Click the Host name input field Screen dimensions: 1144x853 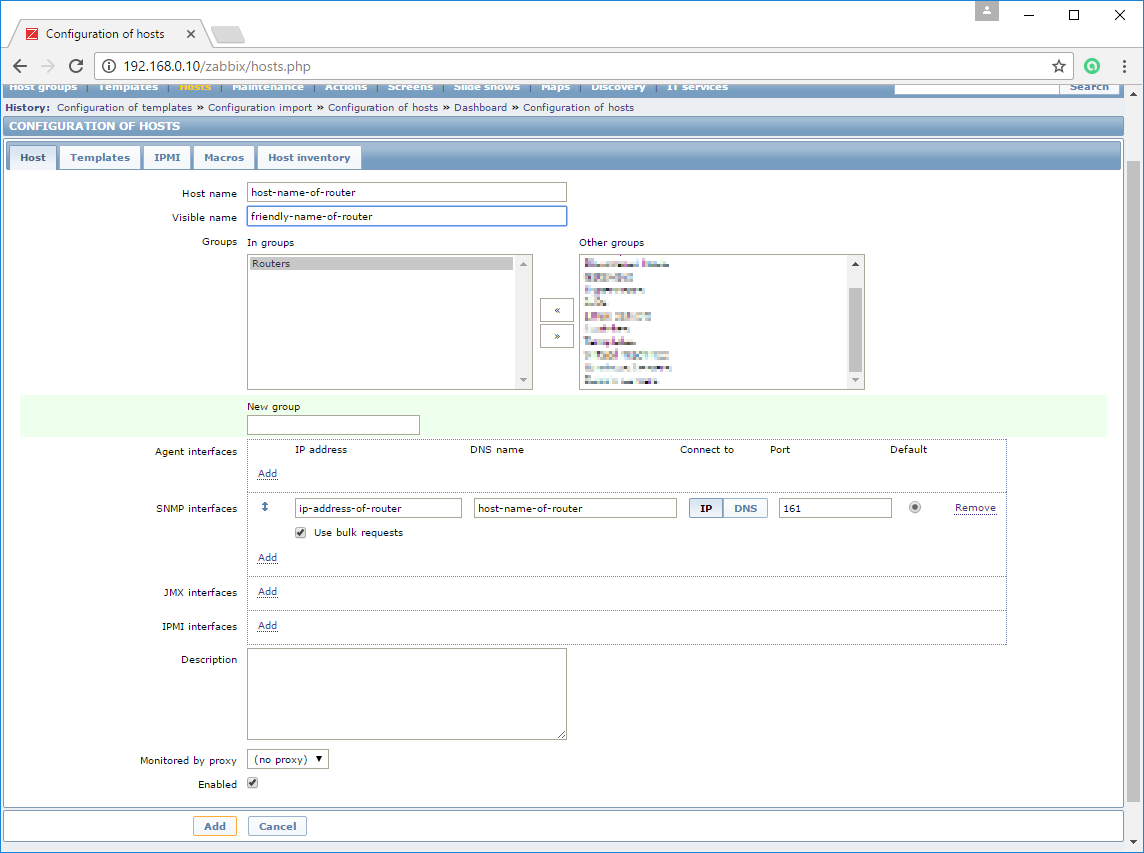click(x=406, y=193)
